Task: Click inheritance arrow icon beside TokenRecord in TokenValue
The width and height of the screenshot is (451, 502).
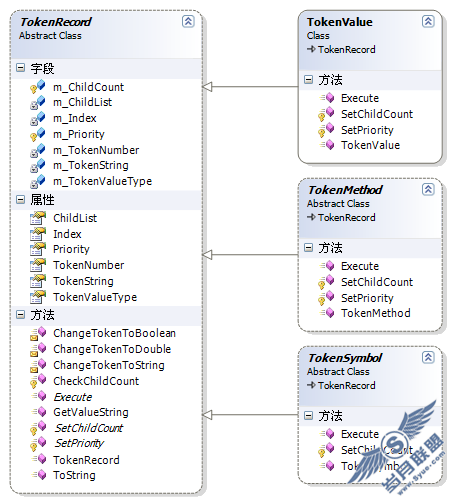Action: [311, 49]
